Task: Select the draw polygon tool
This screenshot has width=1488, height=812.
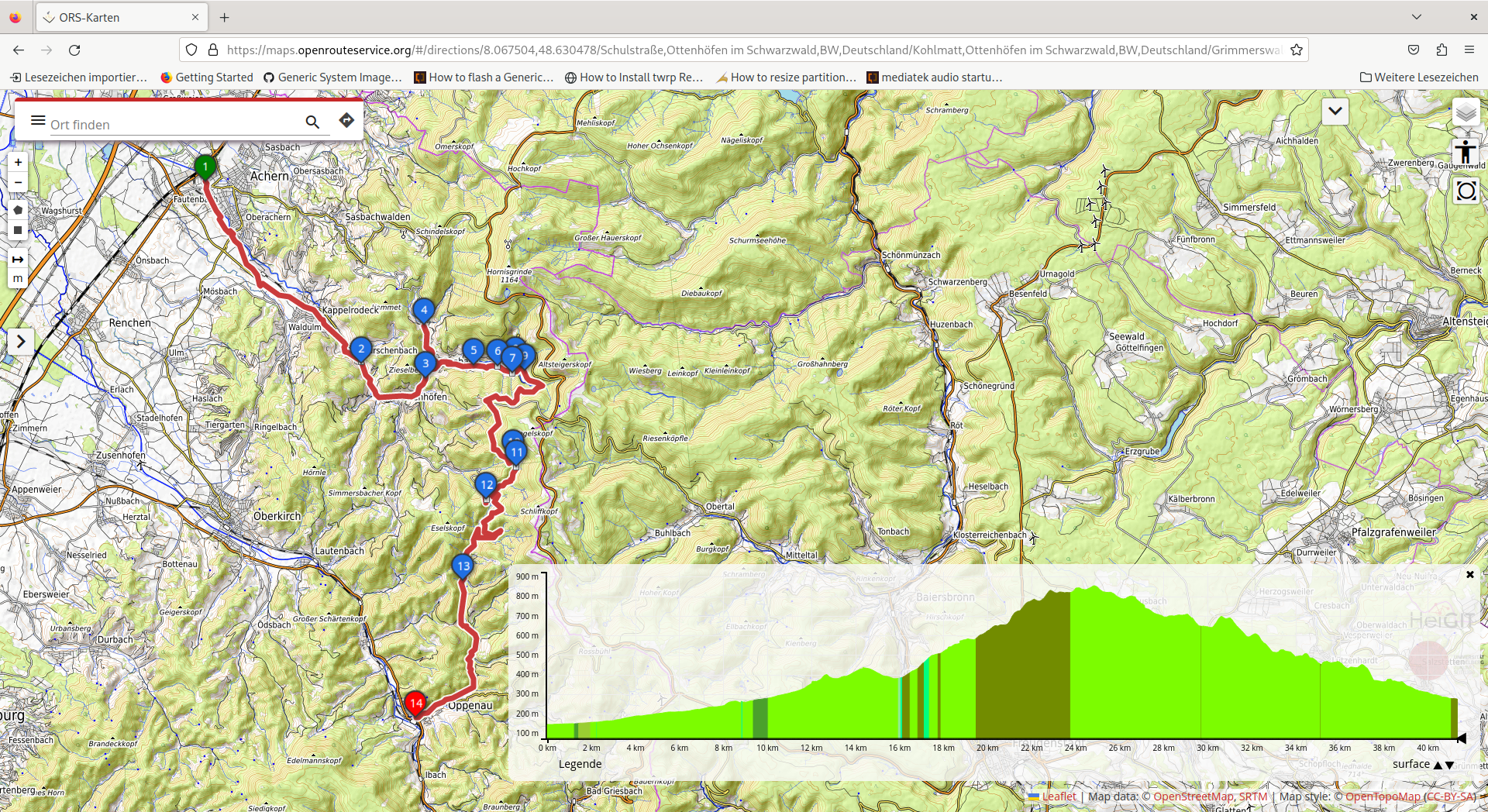Action: pos(18,210)
